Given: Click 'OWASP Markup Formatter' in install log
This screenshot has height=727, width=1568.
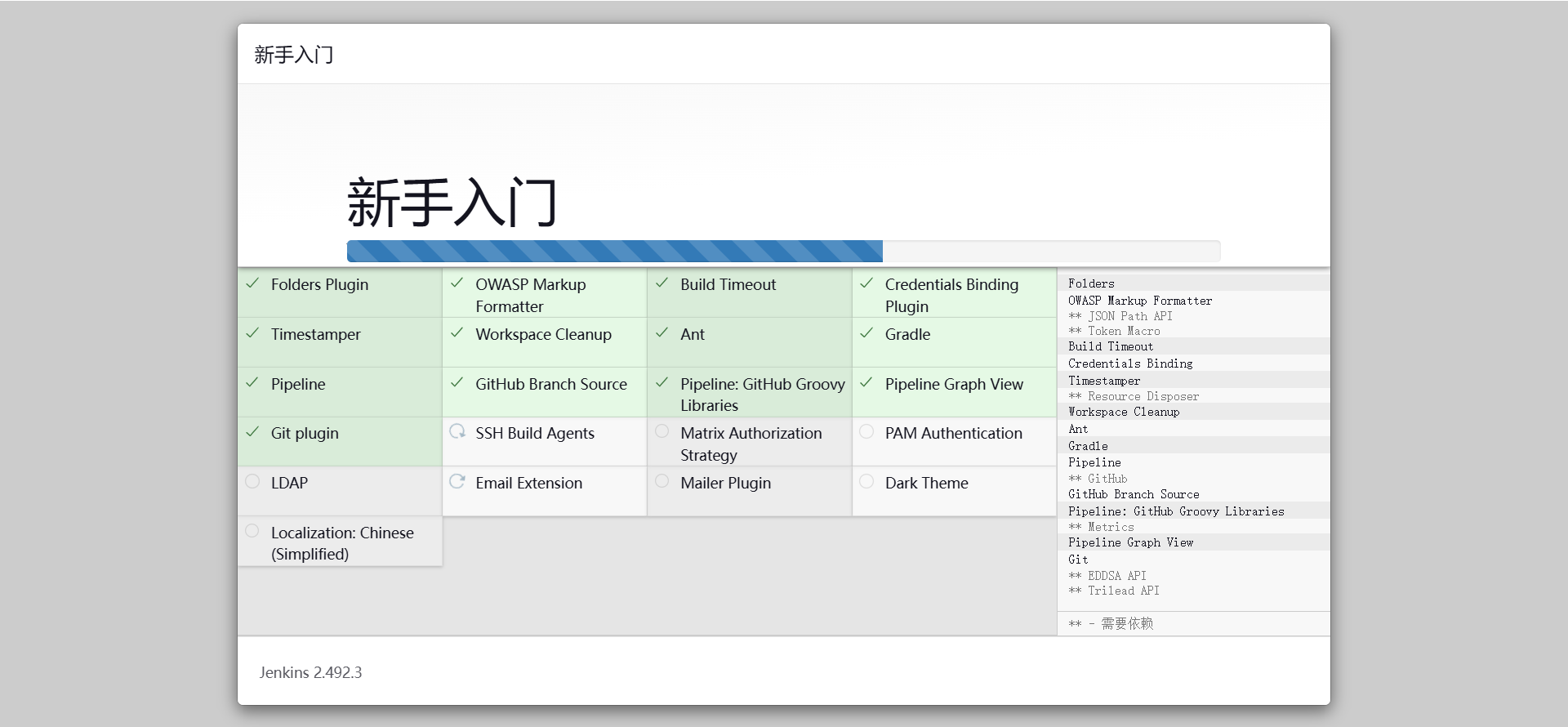Looking at the screenshot, I should click(x=1140, y=301).
